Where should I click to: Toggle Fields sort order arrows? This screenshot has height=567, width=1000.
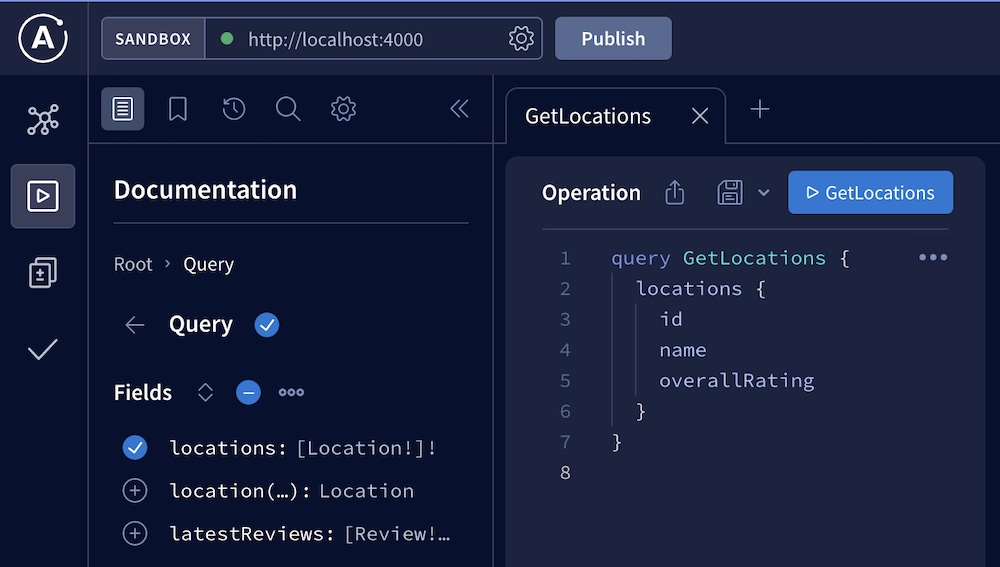tap(205, 393)
